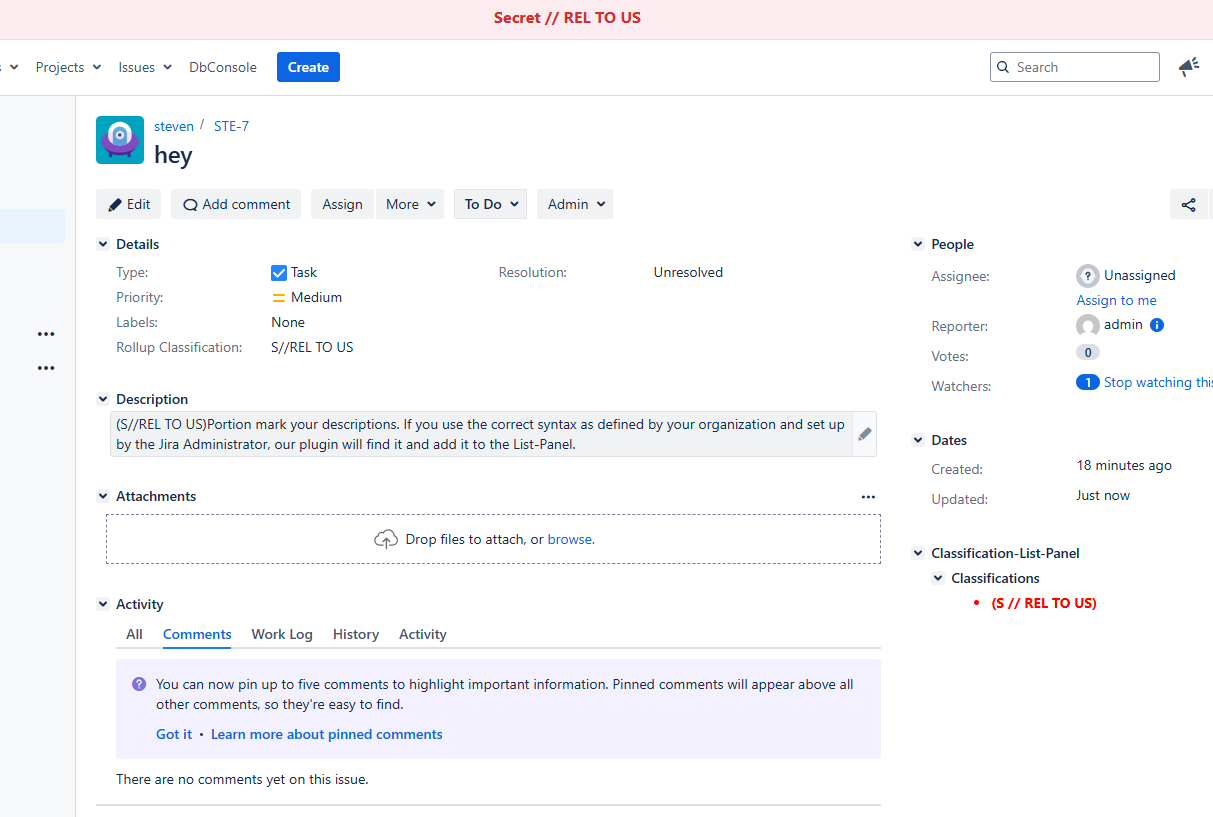Click the steven project avatar icon
Image resolution: width=1213 pixels, height=817 pixels.
tap(120, 140)
